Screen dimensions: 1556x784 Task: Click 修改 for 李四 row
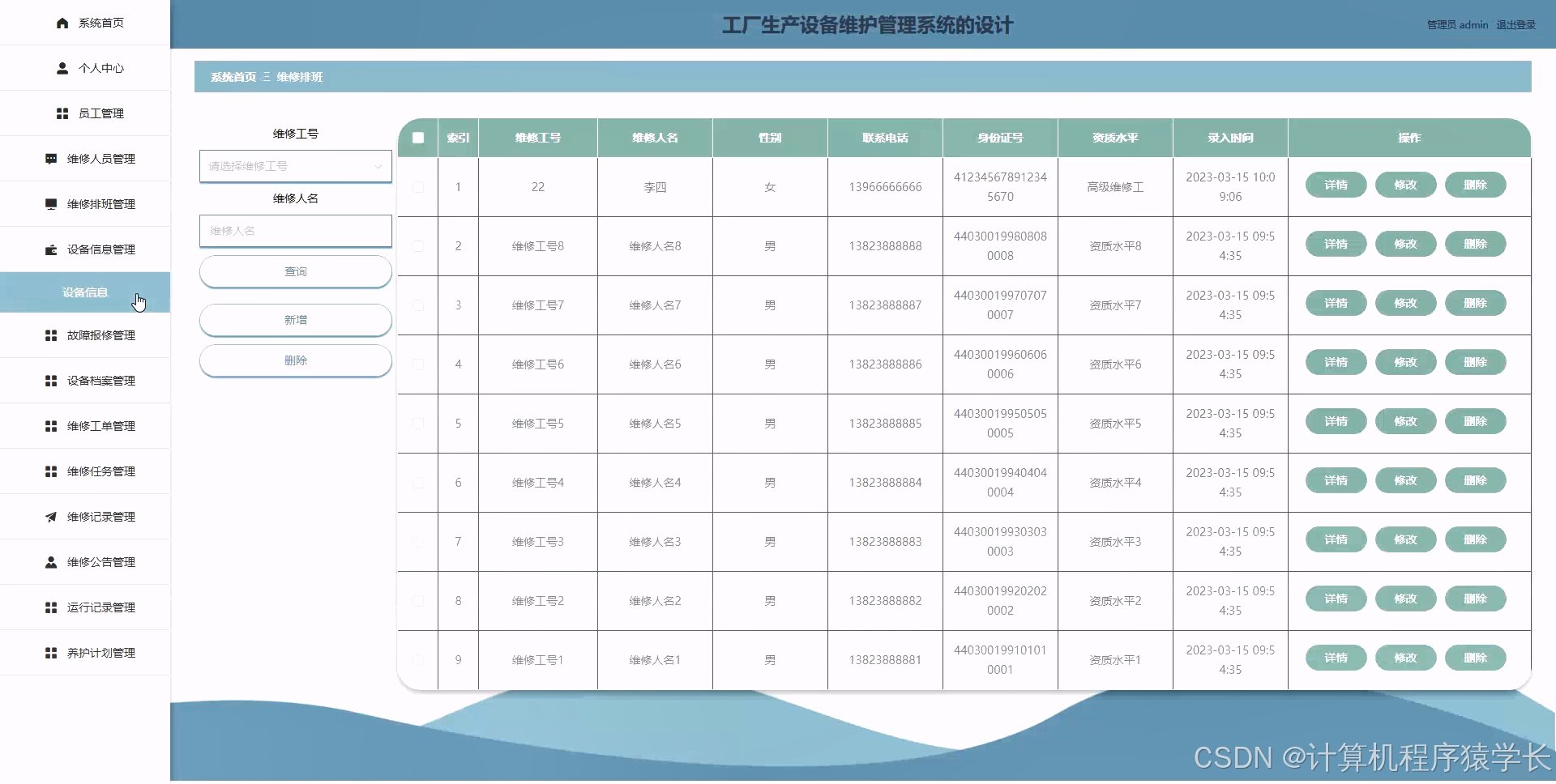1406,185
